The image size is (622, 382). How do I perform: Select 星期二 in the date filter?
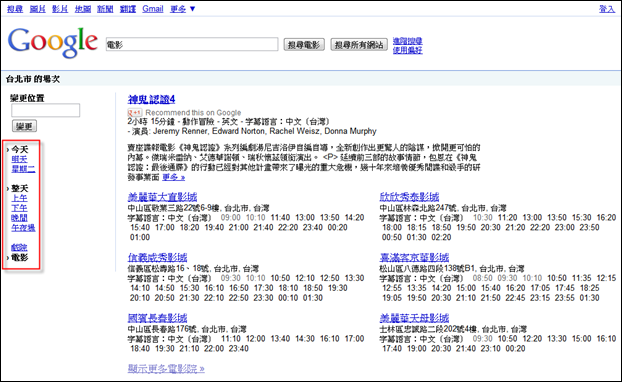pyautogui.click(x=23, y=169)
